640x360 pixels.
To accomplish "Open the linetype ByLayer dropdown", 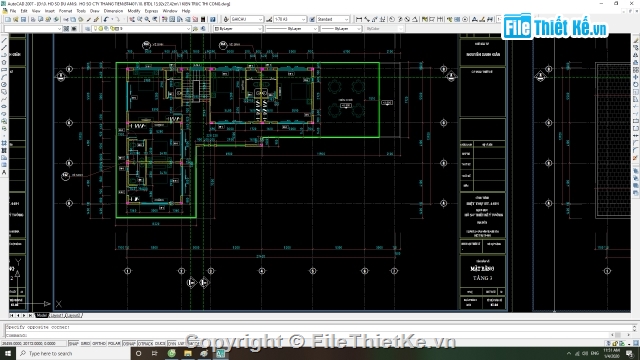I will coord(291,29).
